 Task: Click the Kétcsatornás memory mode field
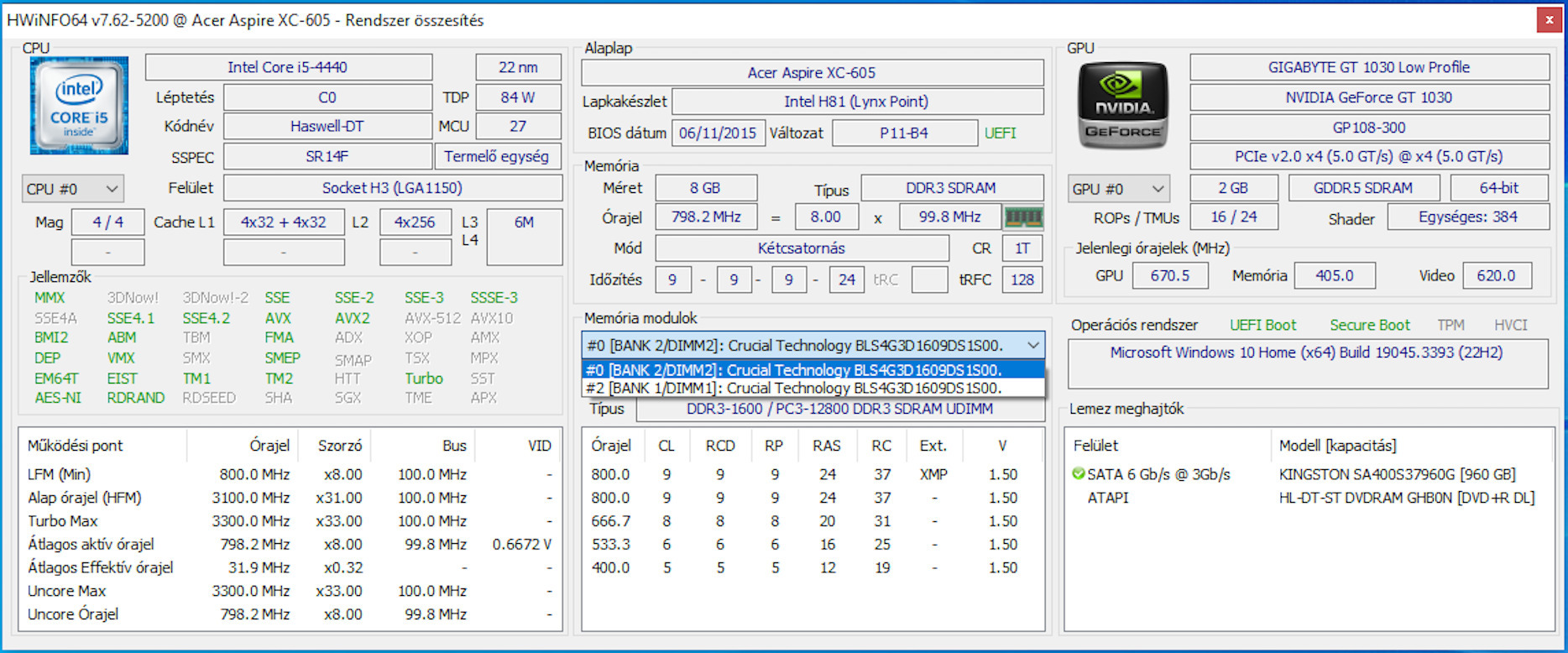802,248
